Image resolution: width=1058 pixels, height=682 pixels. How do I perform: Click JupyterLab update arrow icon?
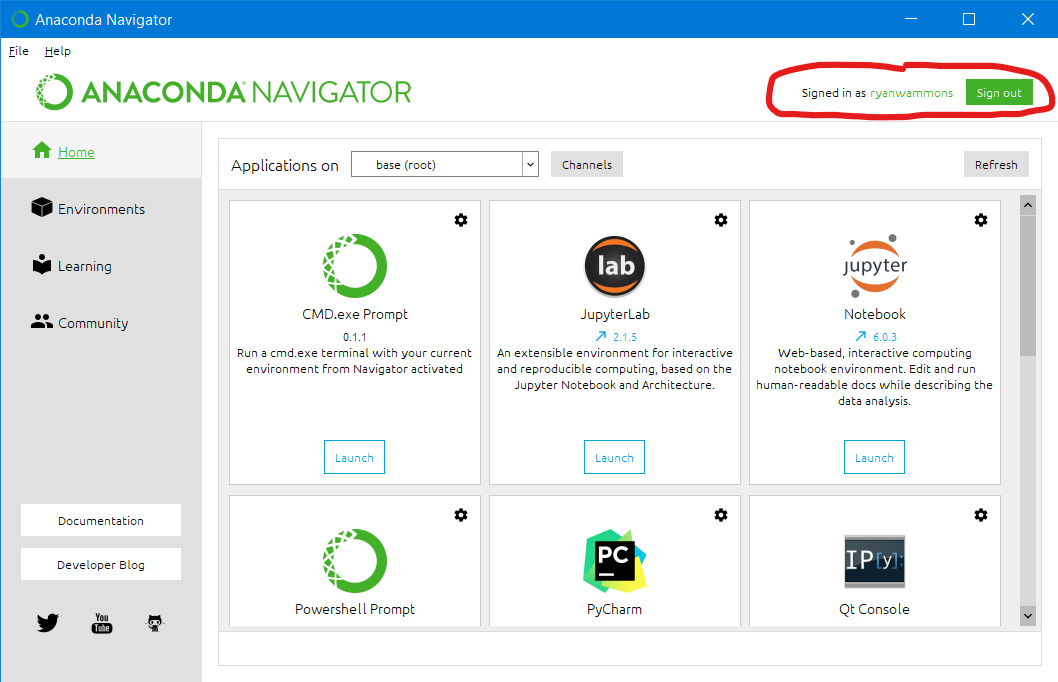pos(601,336)
